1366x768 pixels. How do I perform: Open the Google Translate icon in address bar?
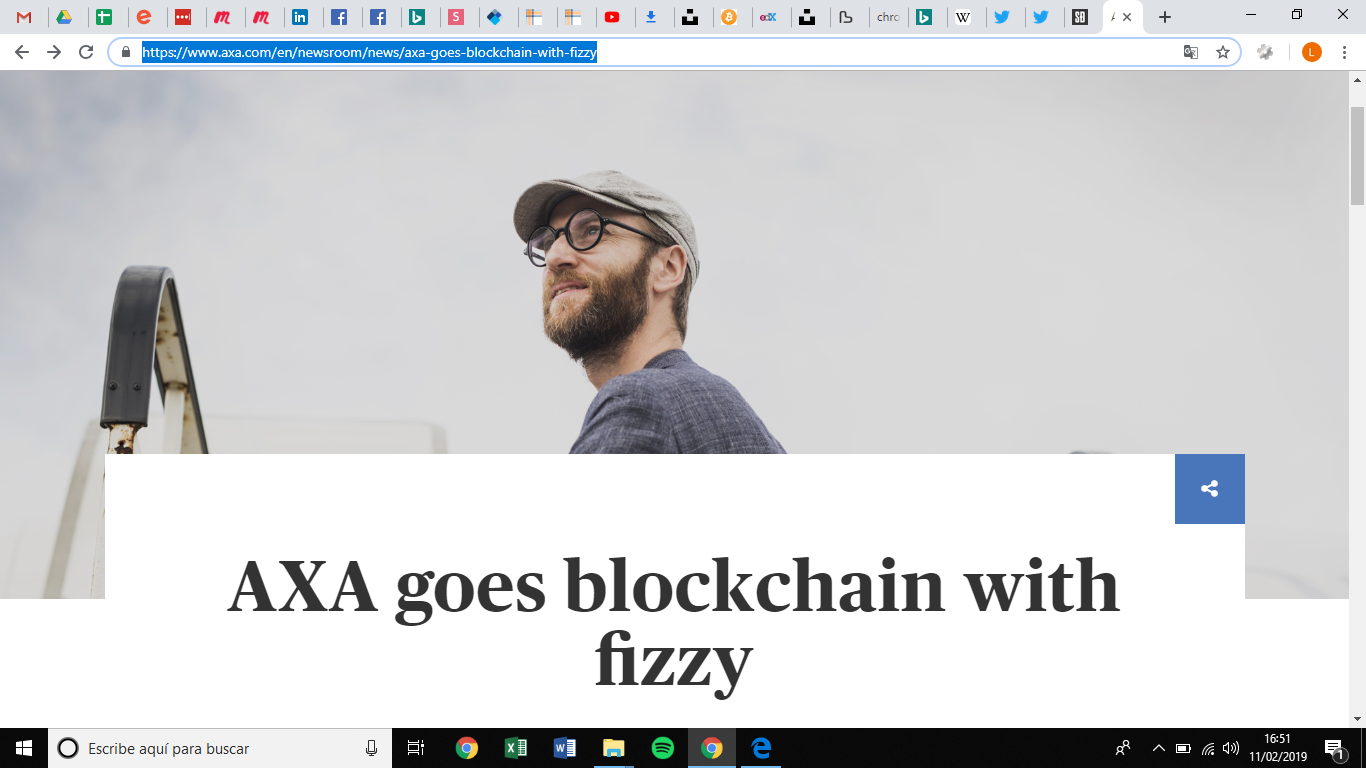(x=1191, y=52)
